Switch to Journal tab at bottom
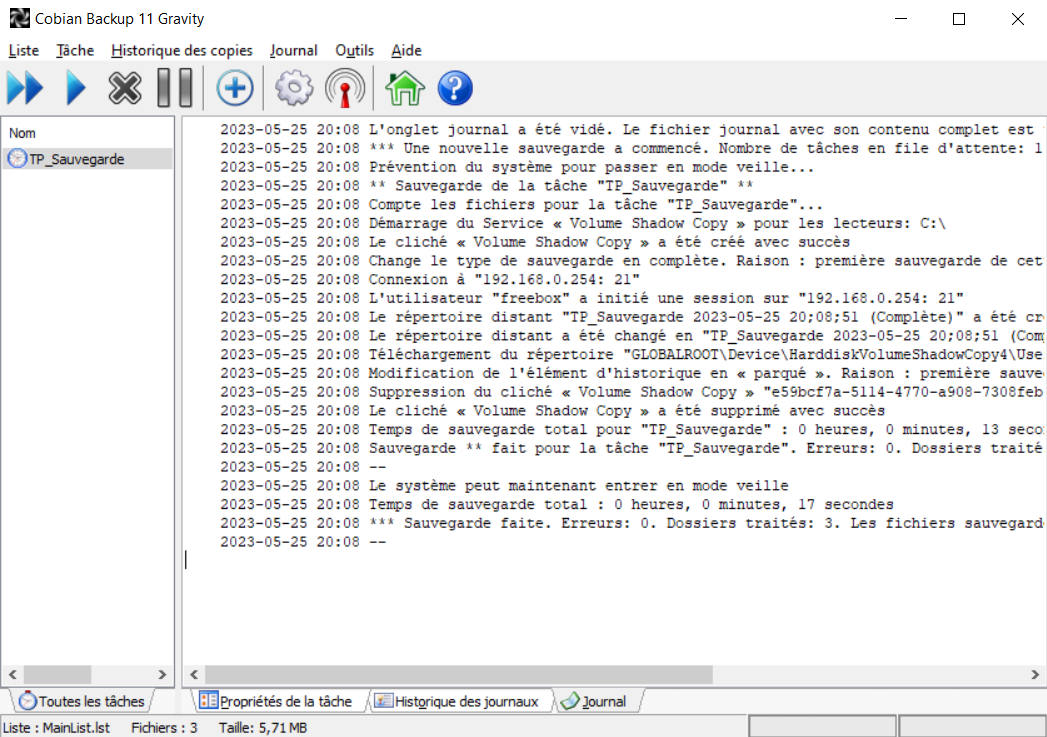 (x=596, y=701)
